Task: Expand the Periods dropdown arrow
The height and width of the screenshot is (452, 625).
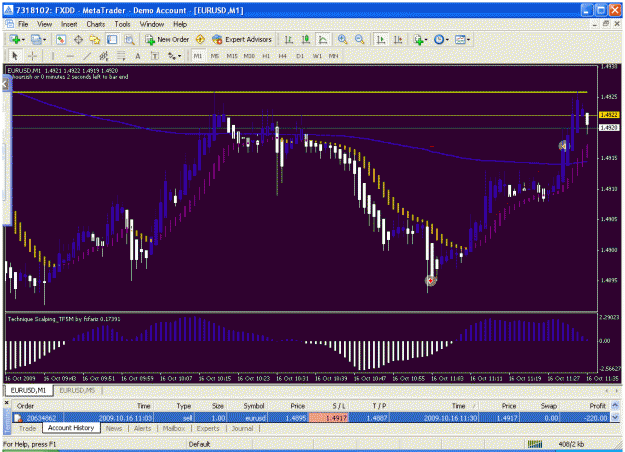Action: point(447,40)
